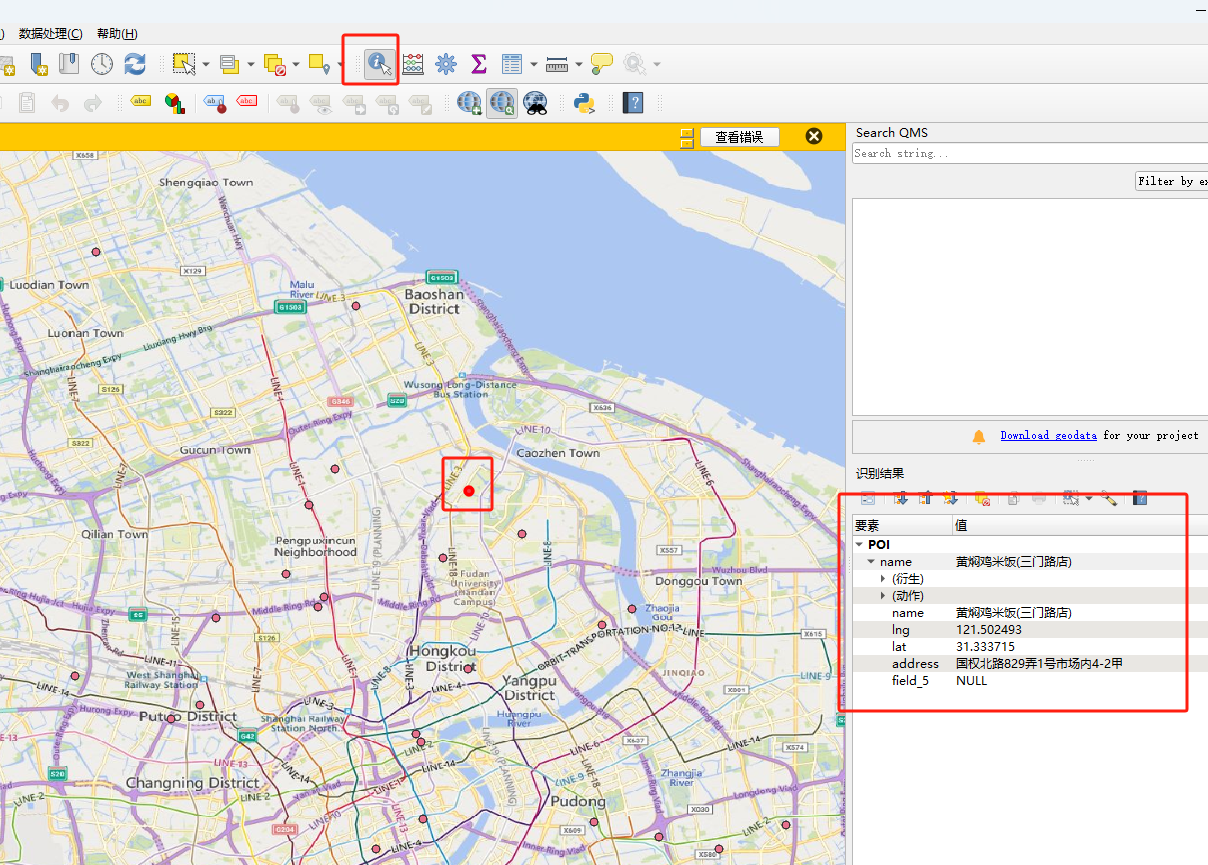Toggle the QMS globe search panel button
Screen dimensions: 1208x865
(502, 103)
